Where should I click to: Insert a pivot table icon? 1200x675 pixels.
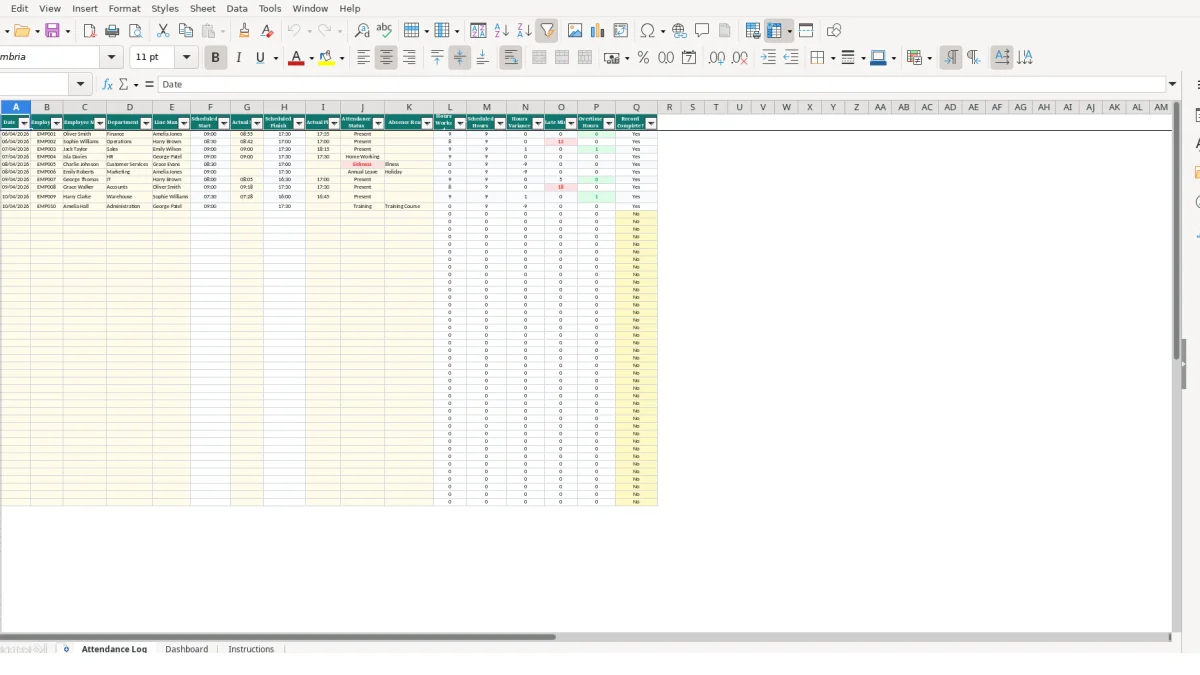[x=621, y=31]
